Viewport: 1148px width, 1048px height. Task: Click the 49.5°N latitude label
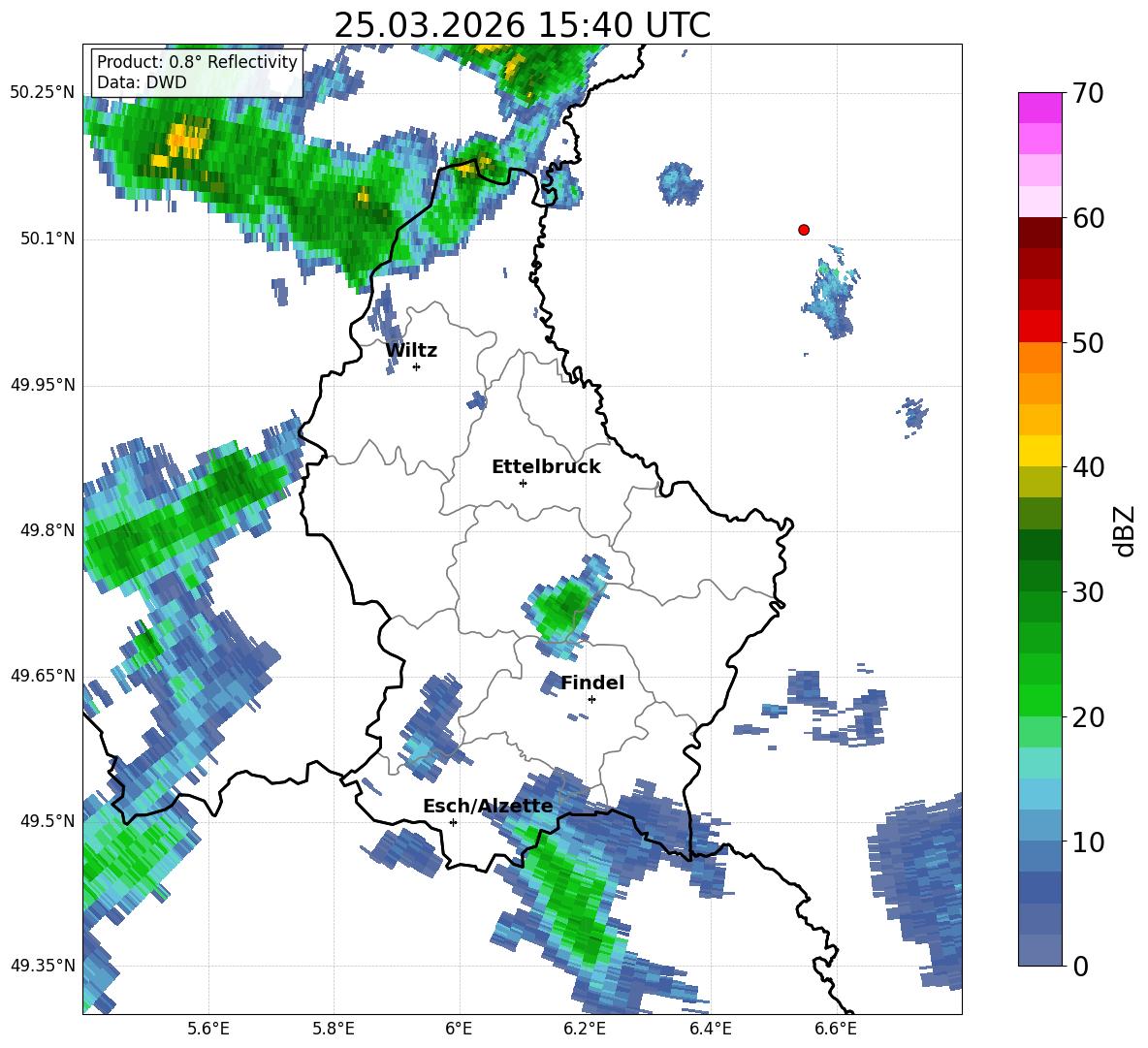(48, 820)
